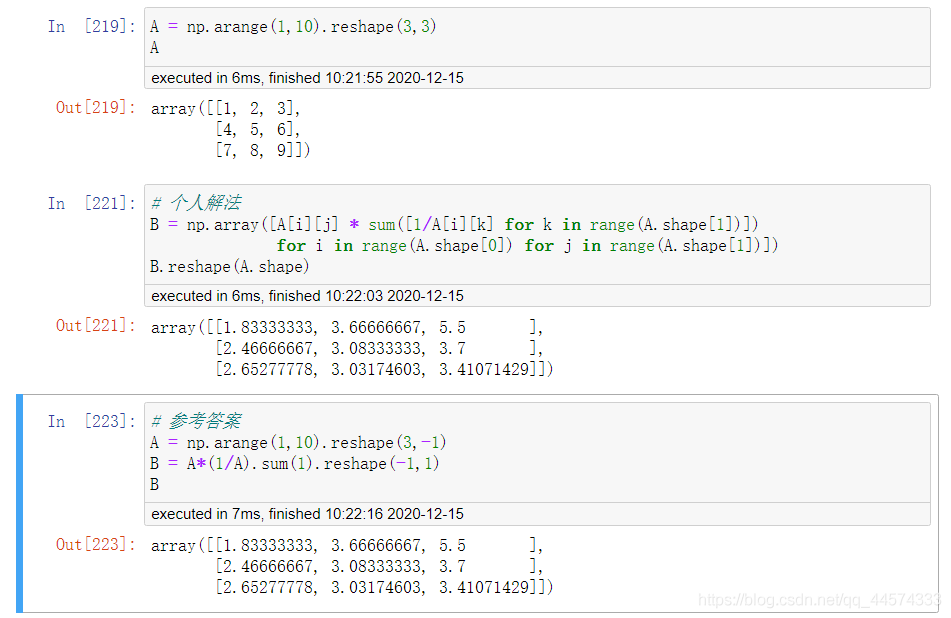Click the execution timestamp 'finished 10:22:03 2020-12-15'
Viewport: 951px width, 618px height.
pos(366,296)
